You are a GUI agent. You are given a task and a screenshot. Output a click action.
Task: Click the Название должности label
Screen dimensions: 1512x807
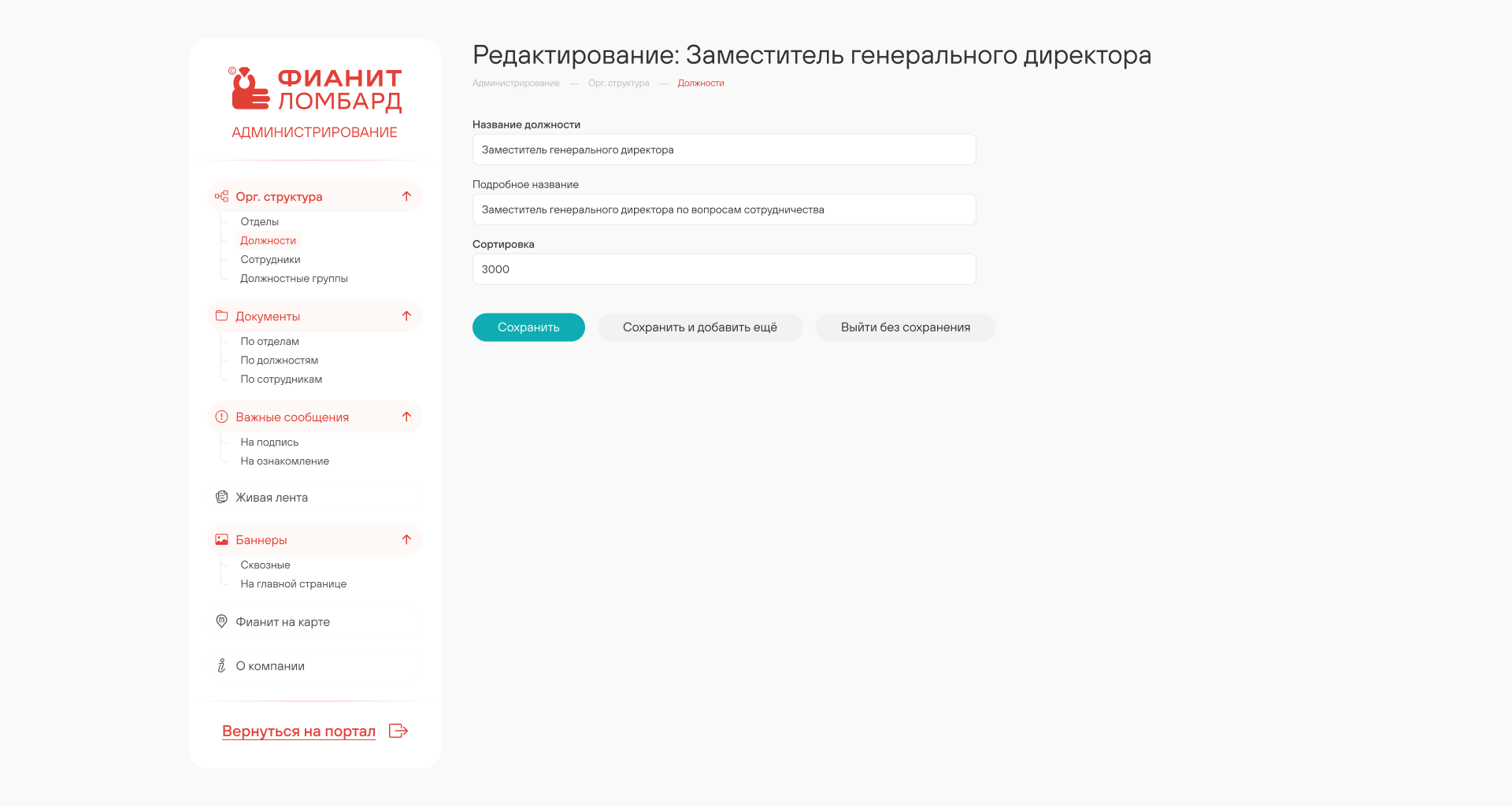526,124
